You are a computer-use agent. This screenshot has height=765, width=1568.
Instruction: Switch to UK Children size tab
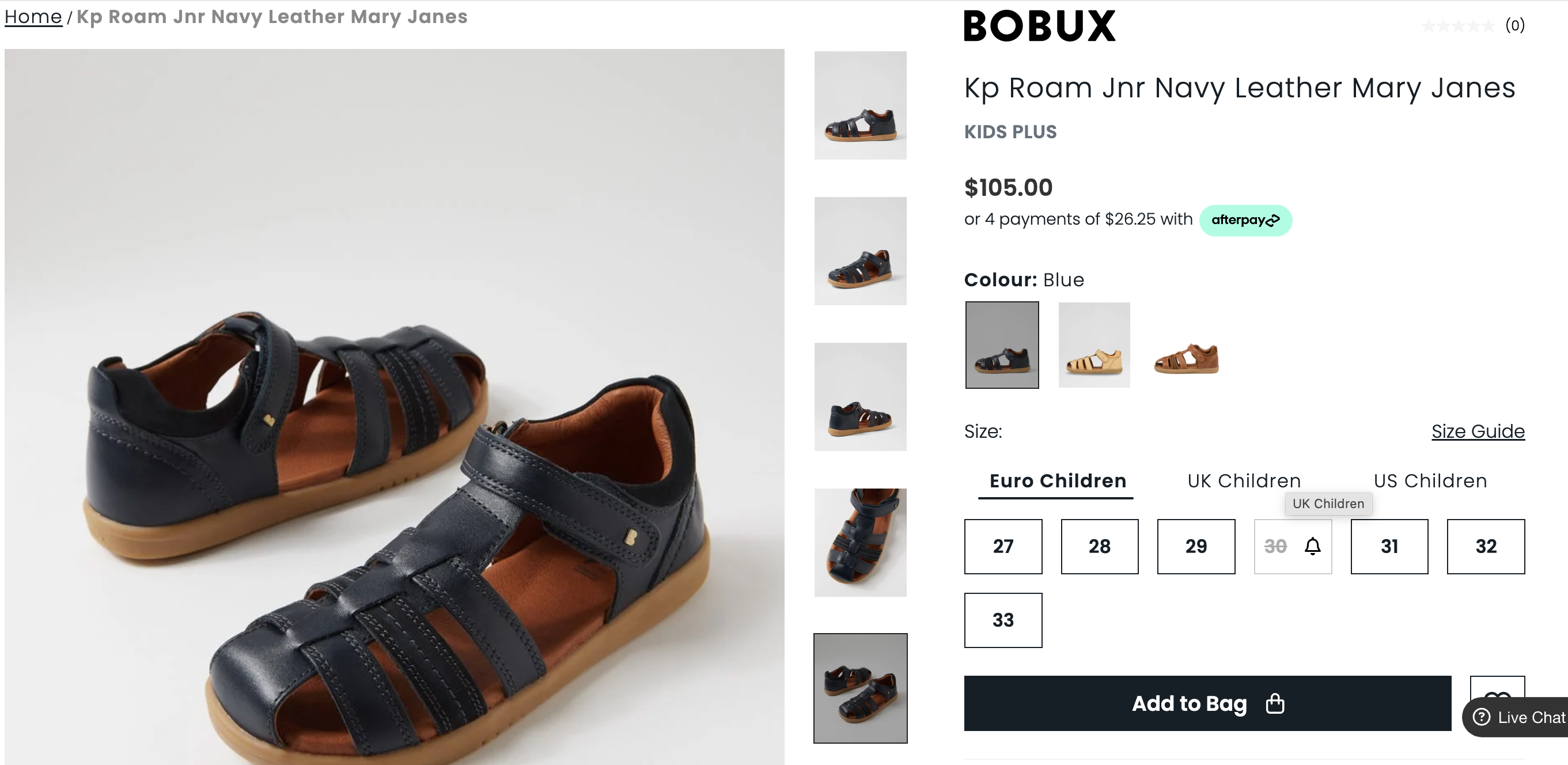point(1244,481)
